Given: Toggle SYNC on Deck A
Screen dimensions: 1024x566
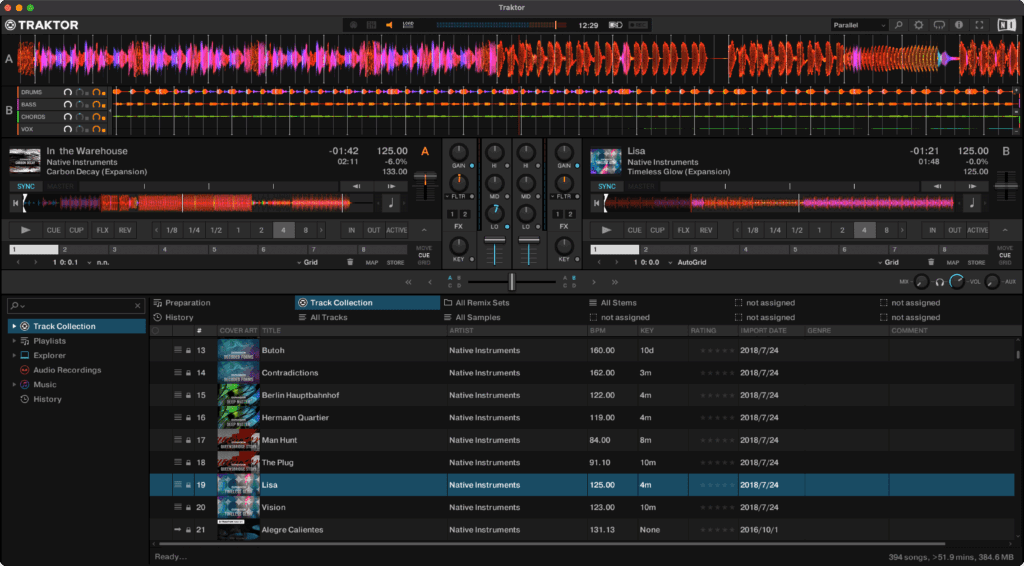Looking at the screenshot, I should click(x=24, y=186).
